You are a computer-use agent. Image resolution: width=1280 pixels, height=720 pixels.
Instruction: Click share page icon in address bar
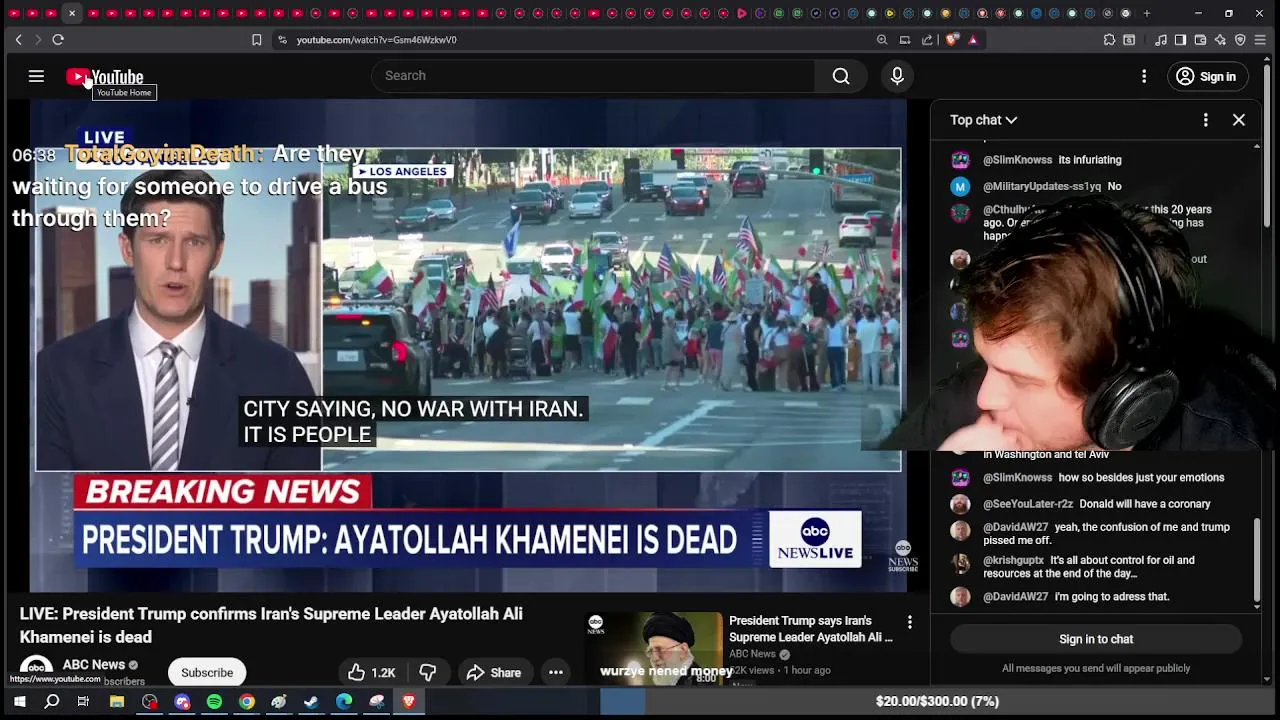coord(927,40)
